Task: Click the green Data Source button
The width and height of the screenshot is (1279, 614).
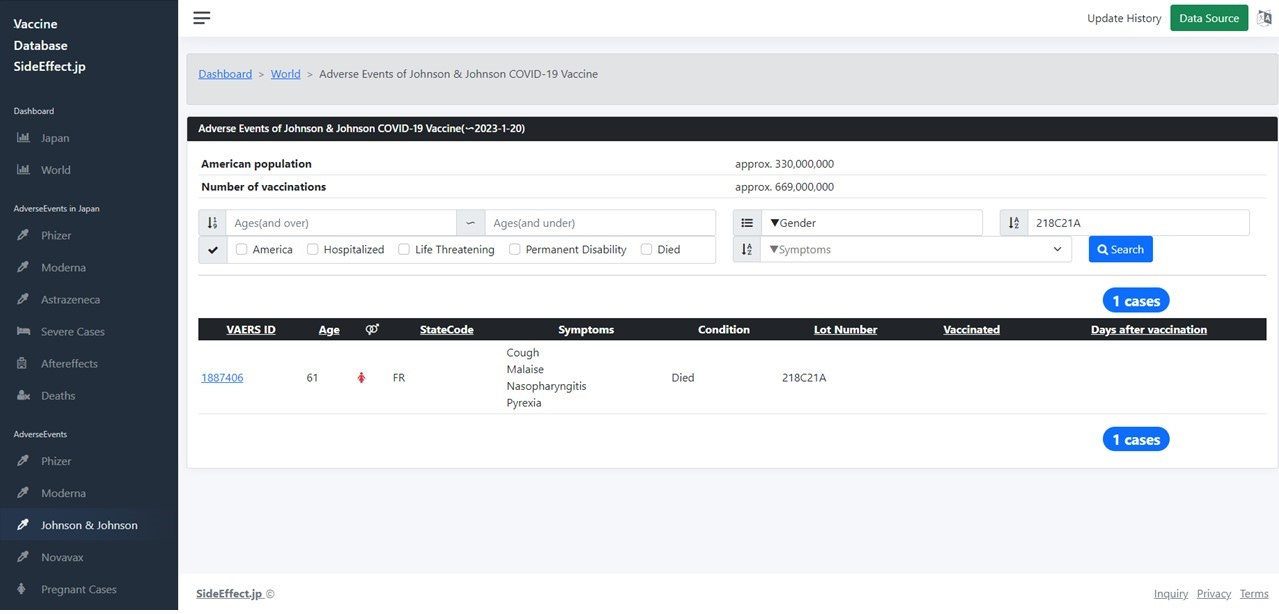Action: (1209, 18)
